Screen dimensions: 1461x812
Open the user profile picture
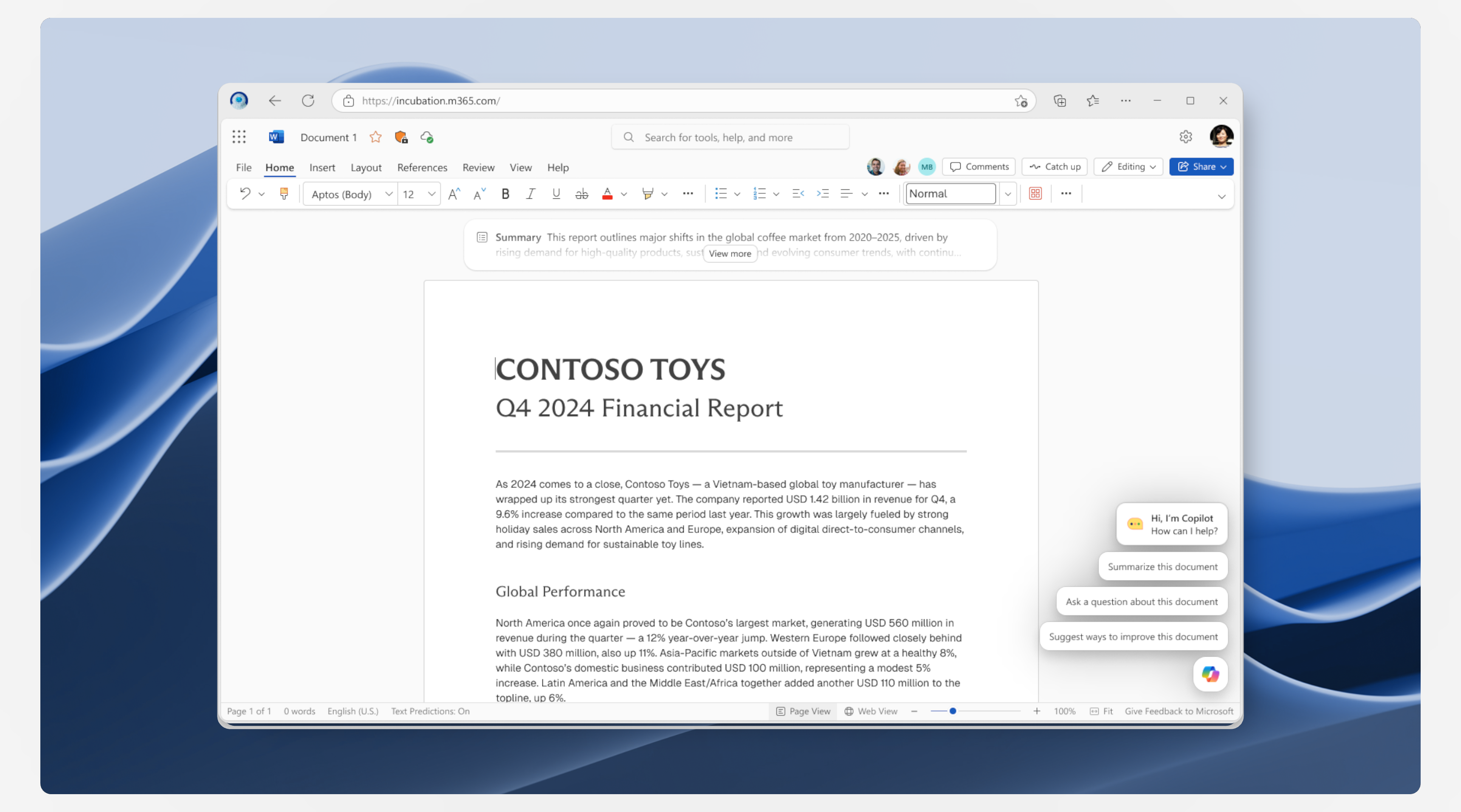click(1221, 136)
